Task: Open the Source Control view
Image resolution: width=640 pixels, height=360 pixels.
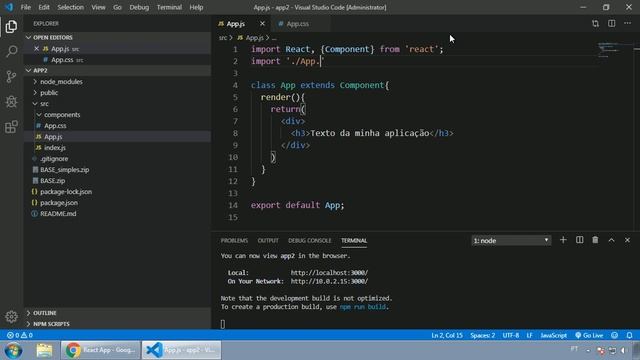Action: [11, 76]
